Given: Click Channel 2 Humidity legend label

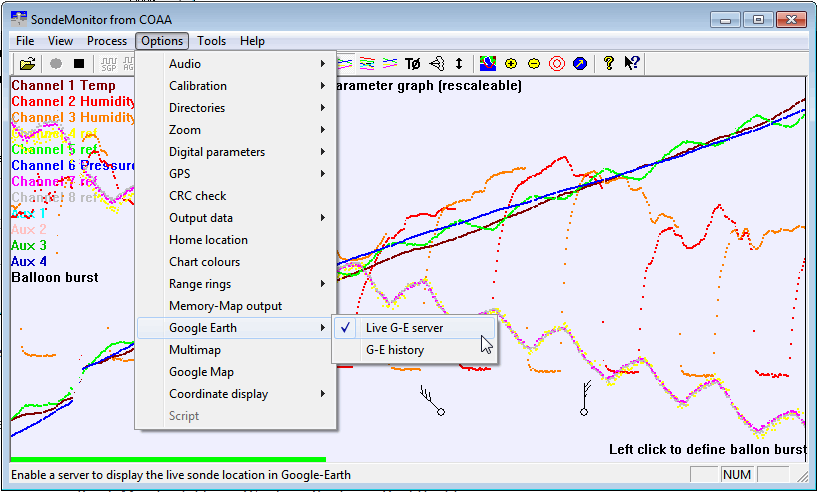Looking at the screenshot, I should [x=73, y=101].
